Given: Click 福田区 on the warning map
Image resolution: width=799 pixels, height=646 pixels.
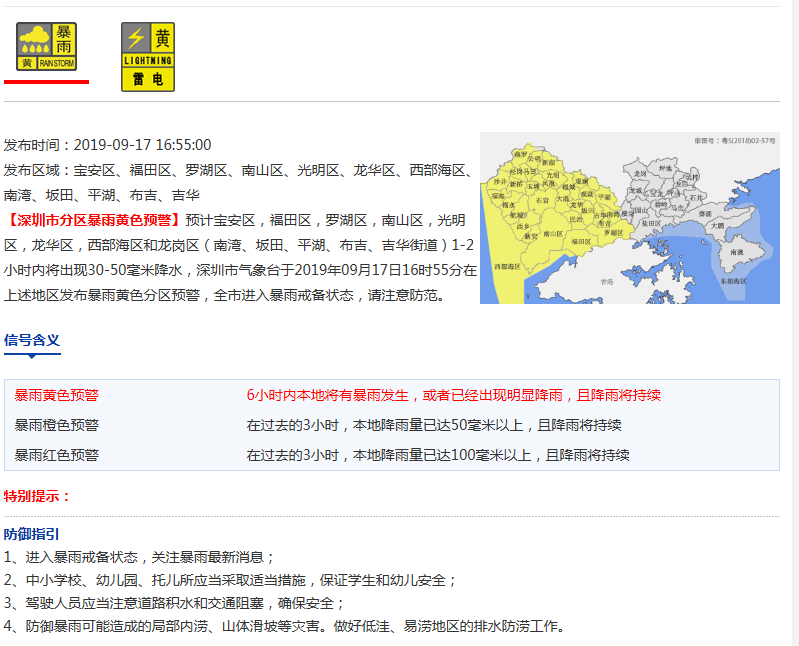Looking at the screenshot, I should point(581,241).
